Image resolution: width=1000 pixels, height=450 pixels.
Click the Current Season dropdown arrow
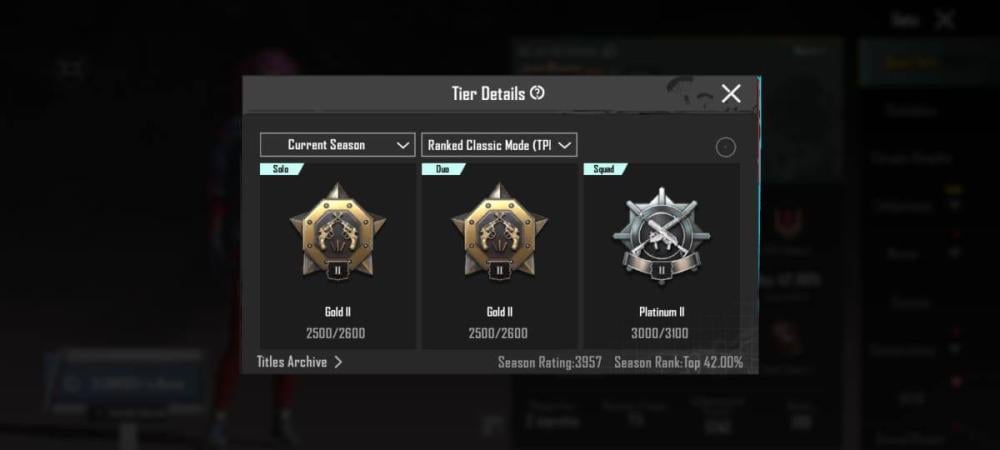click(x=402, y=145)
